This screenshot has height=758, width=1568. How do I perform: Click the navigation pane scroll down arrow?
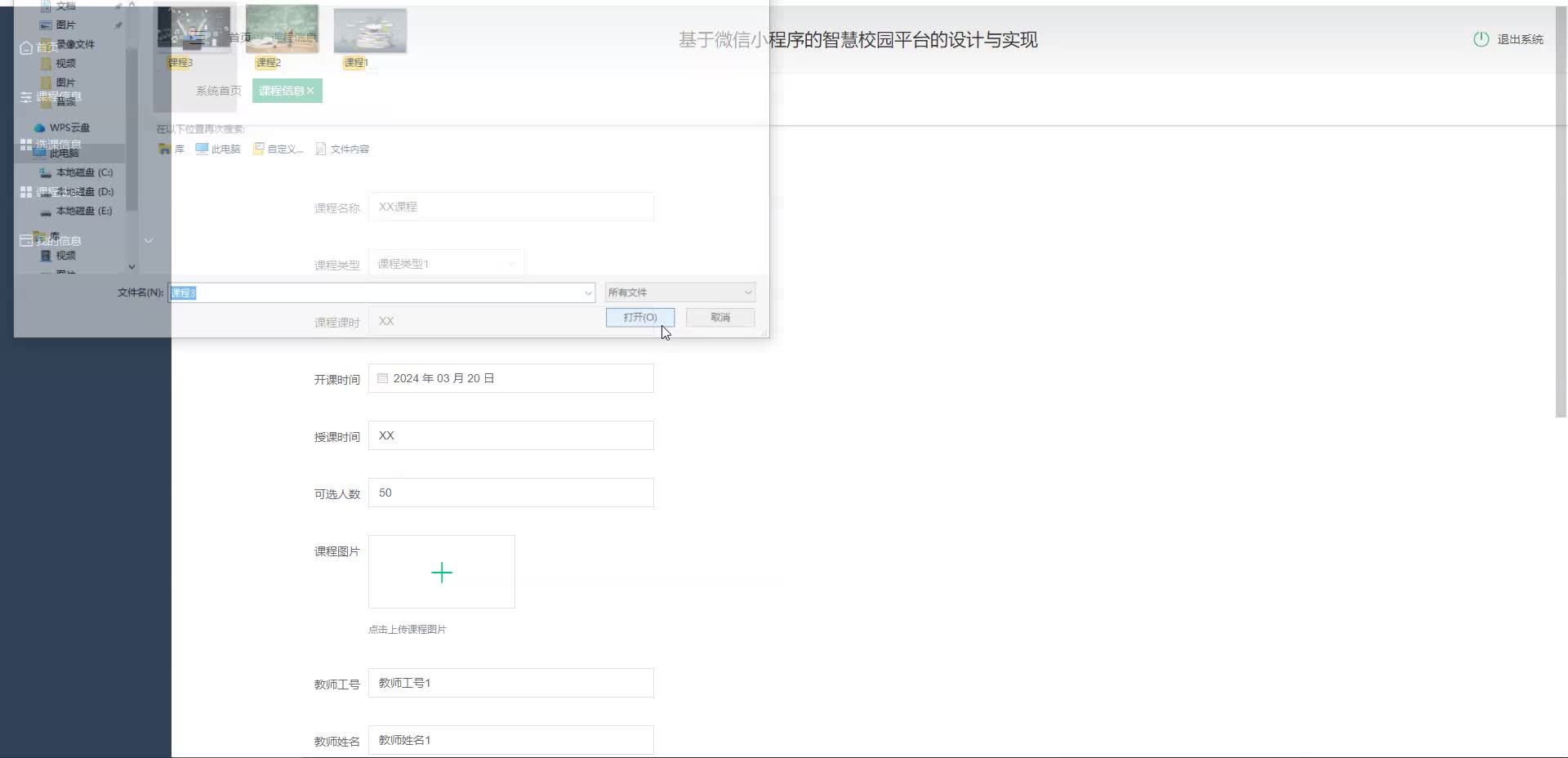click(131, 266)
